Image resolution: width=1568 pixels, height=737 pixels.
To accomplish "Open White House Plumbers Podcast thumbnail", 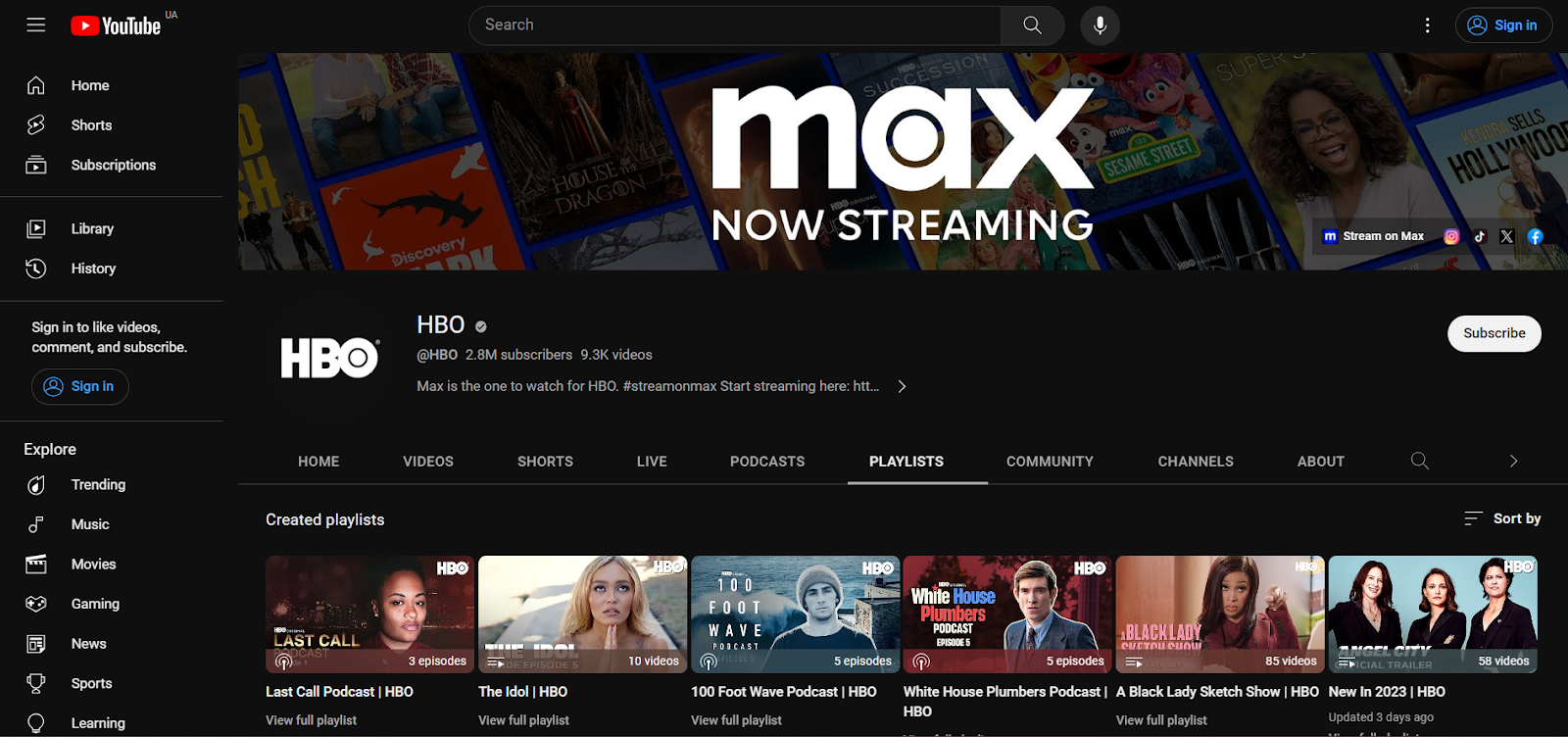I will coord(1007,614).
